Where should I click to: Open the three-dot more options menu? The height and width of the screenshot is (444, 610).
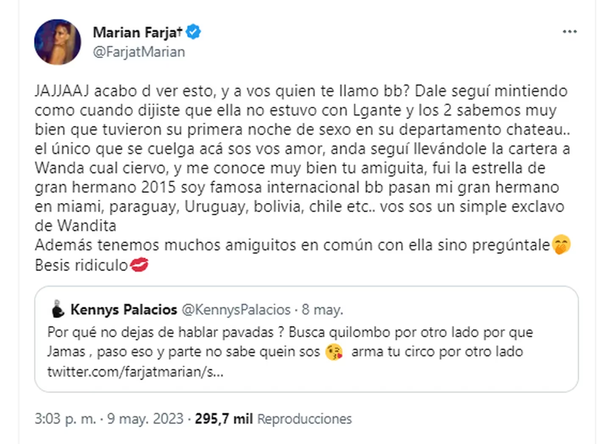pos(569,32)
